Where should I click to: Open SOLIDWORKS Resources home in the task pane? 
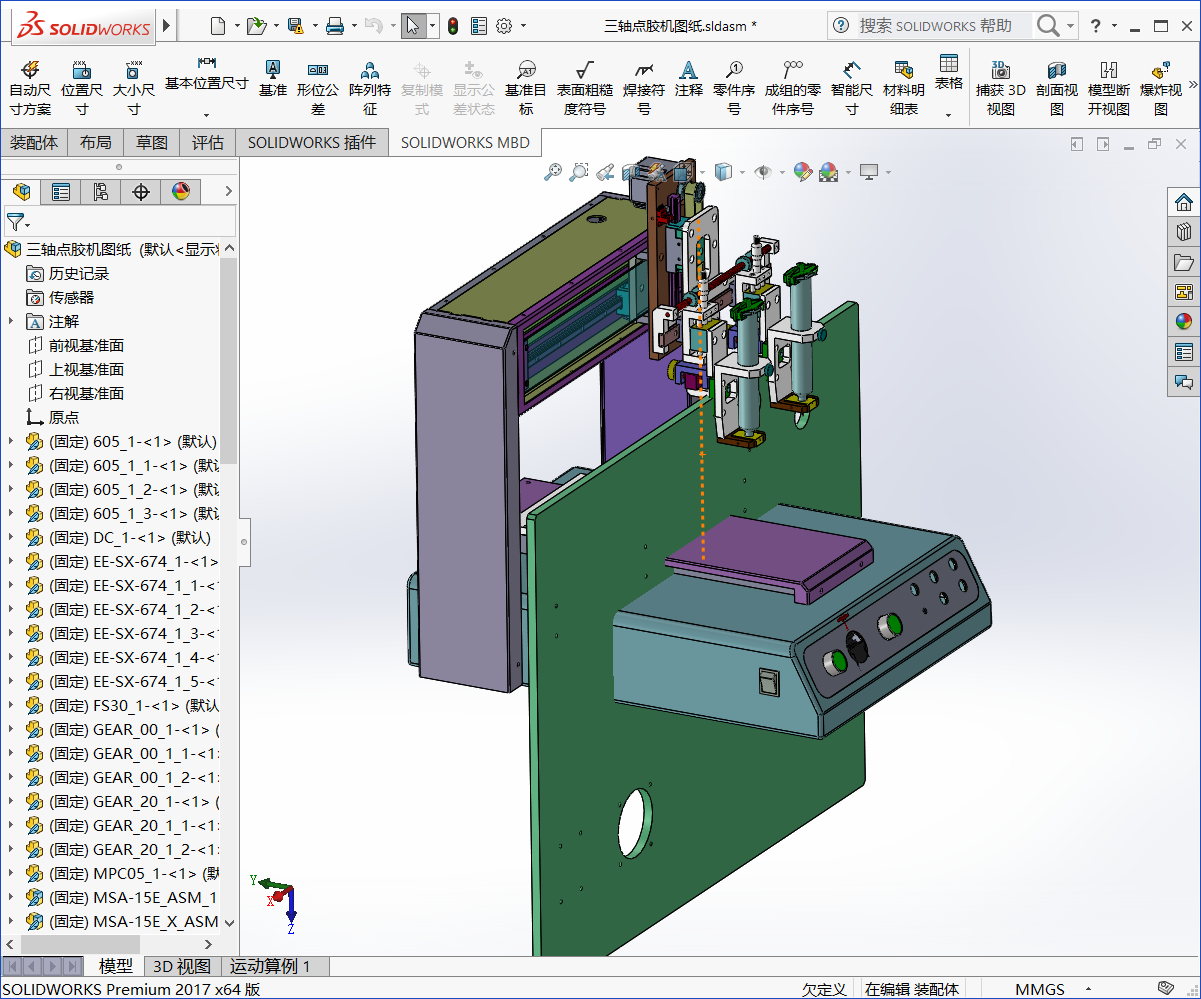pos(1184,202)
